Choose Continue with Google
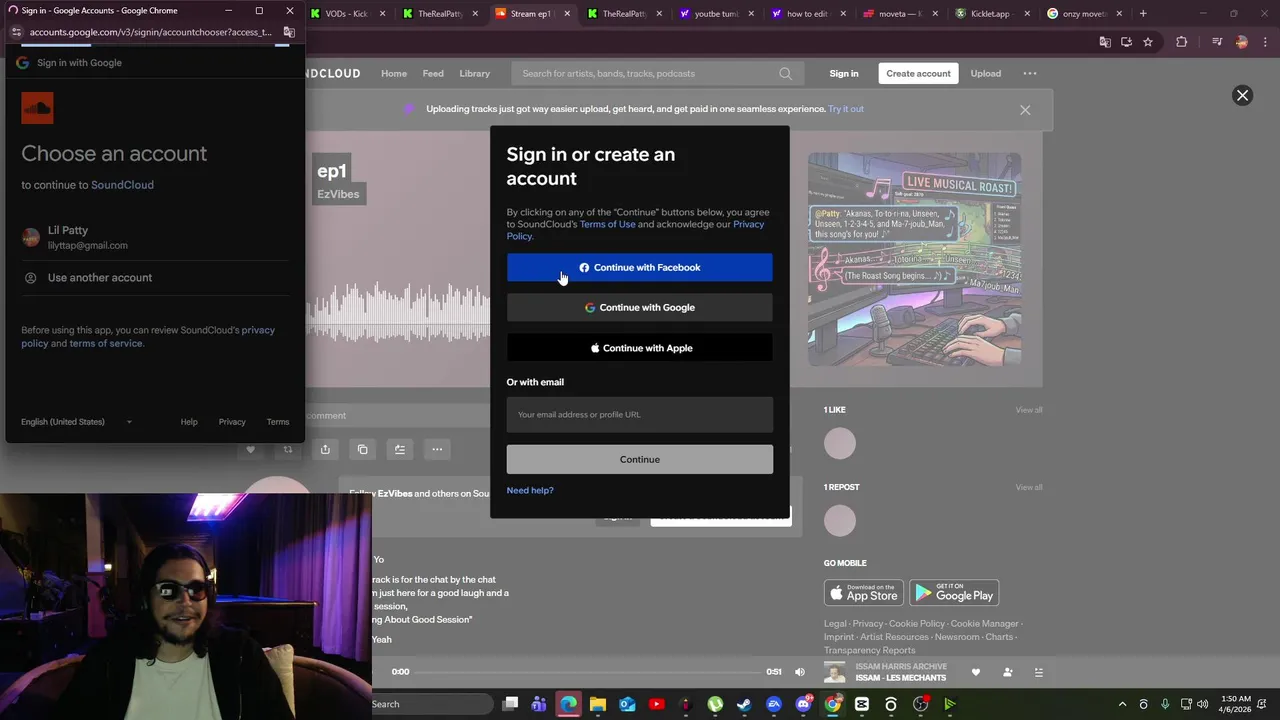1280x720 pixels. [x=639, y=307]
